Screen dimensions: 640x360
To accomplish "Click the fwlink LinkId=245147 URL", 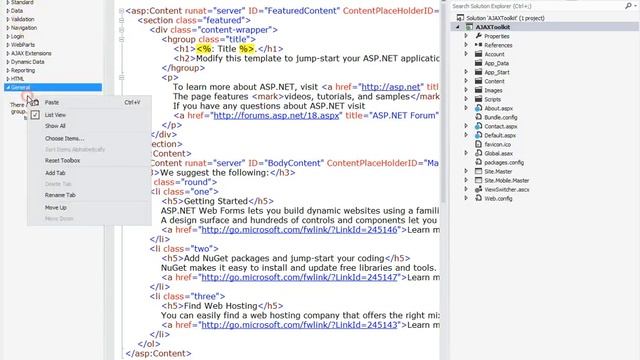I will 299,277.
